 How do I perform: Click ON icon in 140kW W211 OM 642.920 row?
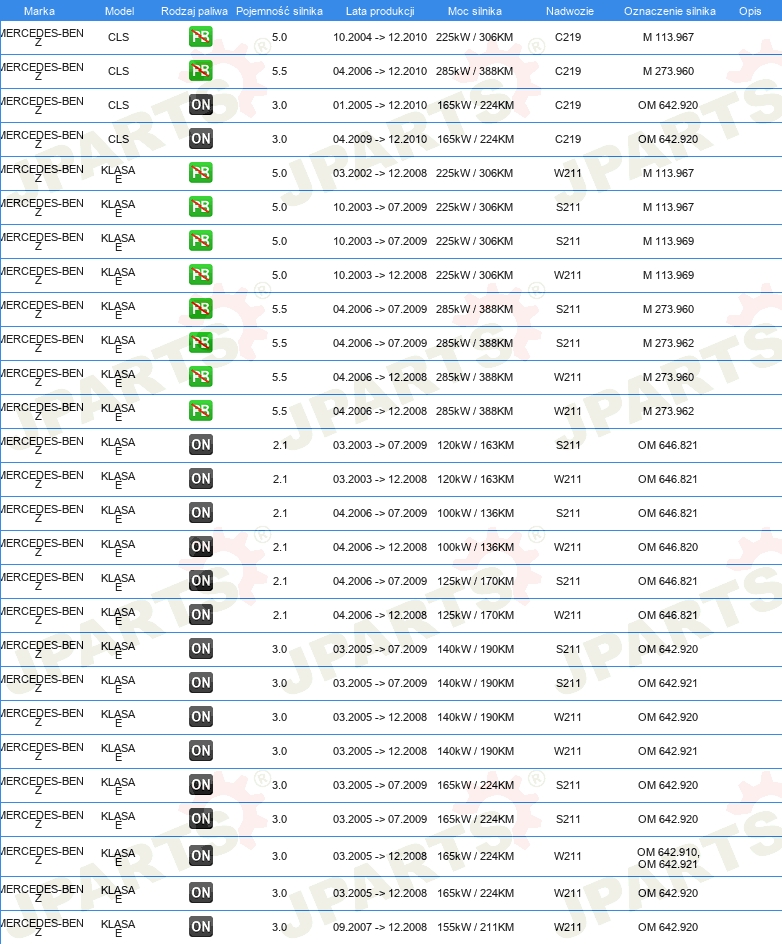pyautogui.click(x=200, y=717)
